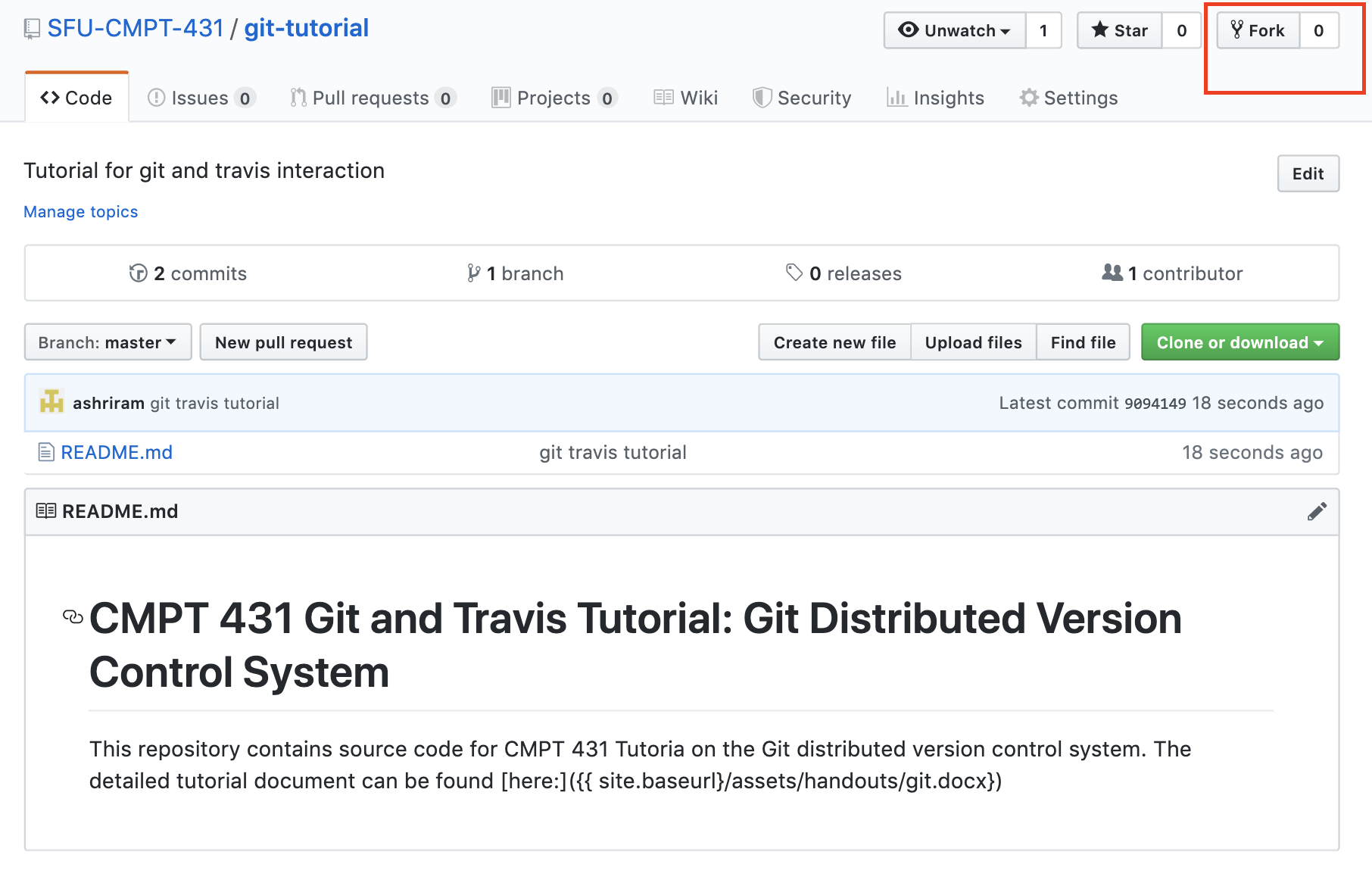1372x889 pixels.
Task: Fork the repository
Action: [x=1258, y=31]
